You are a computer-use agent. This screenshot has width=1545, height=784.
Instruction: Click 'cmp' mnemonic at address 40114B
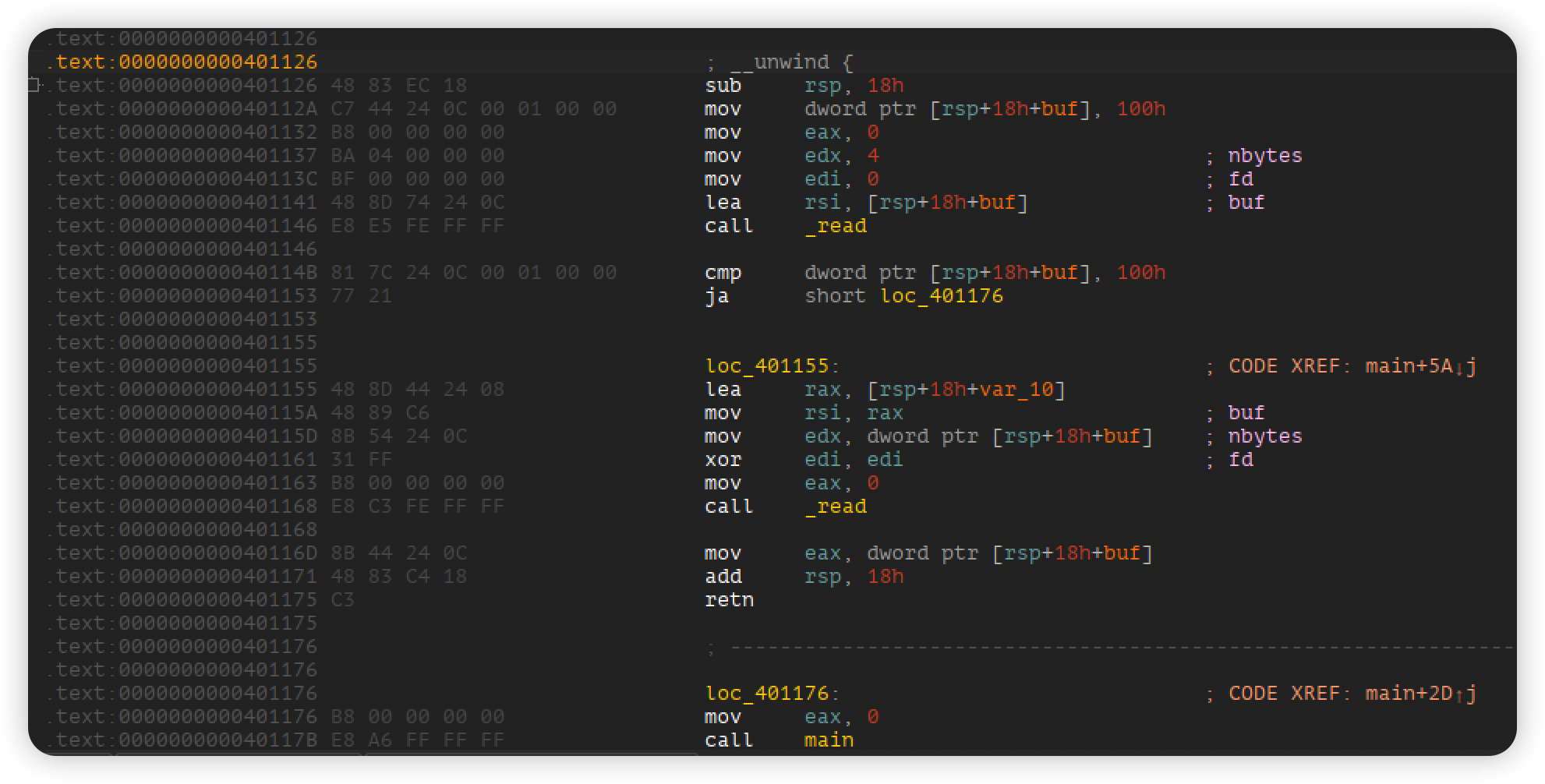723,272
